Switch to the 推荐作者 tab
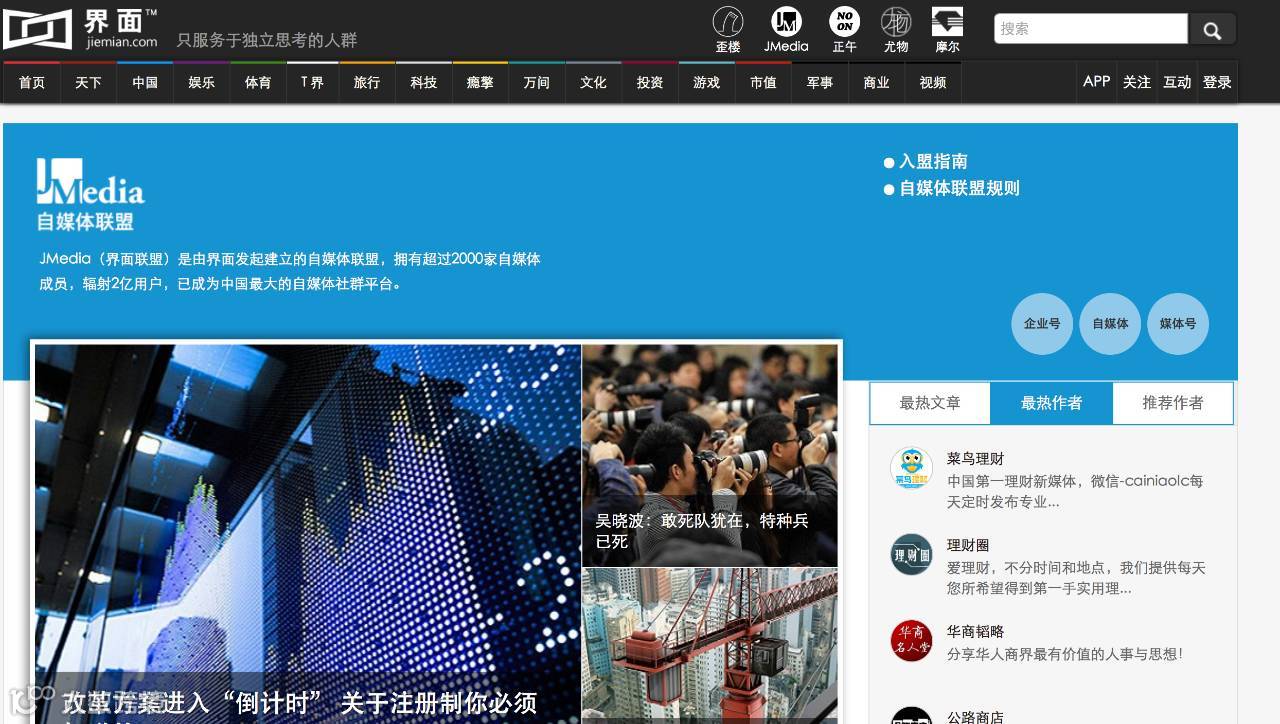Screen dimensions: 1280x724 tap(1173, 403)
